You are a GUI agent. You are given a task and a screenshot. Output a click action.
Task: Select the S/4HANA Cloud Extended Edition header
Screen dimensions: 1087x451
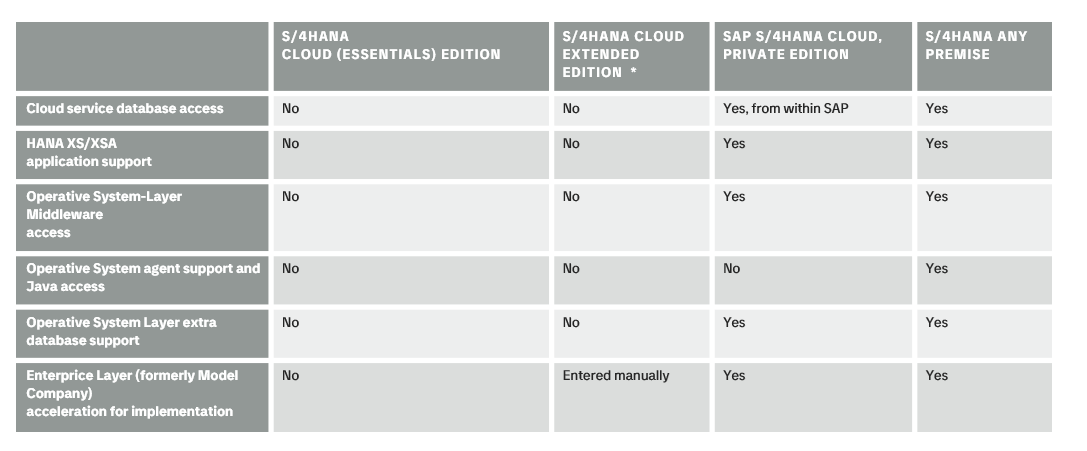(x=623, y=54)
